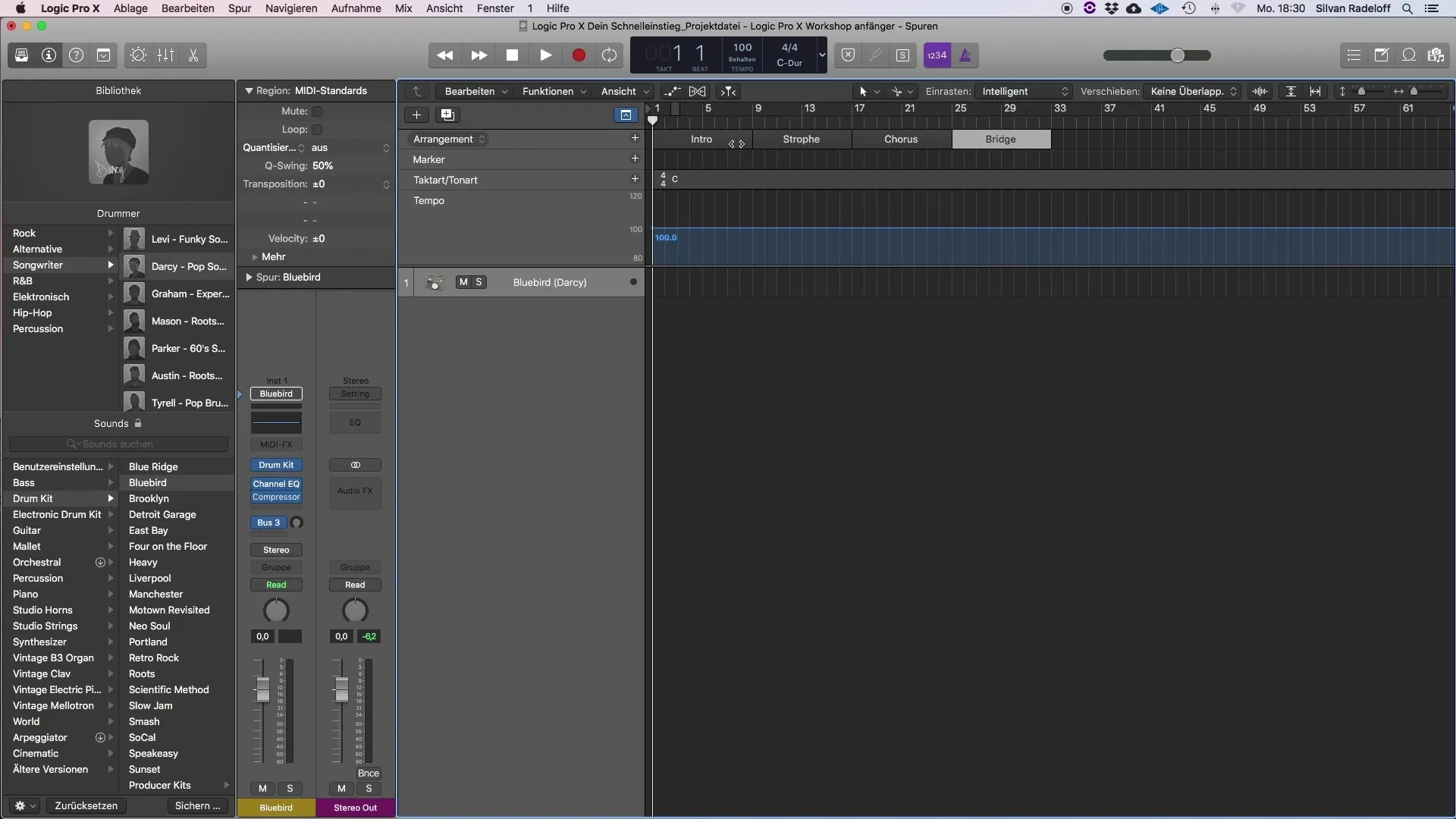The width and height of the screenshot is (1456, 819).
Task: Click the Channel EQ plugin on track
Action: (x=276, y=484)
